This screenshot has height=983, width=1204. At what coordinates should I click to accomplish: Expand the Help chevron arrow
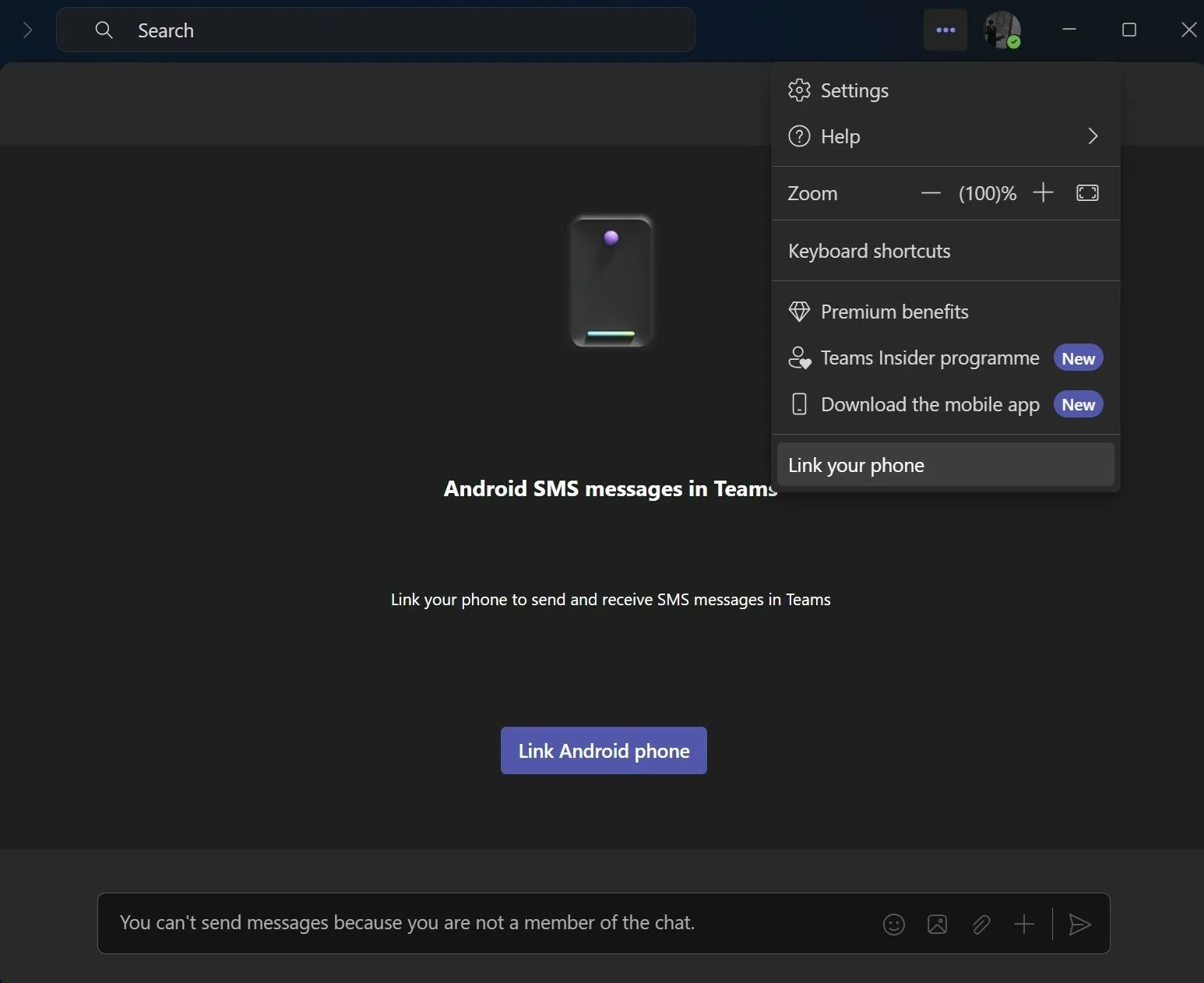[x=1093, y=136]
